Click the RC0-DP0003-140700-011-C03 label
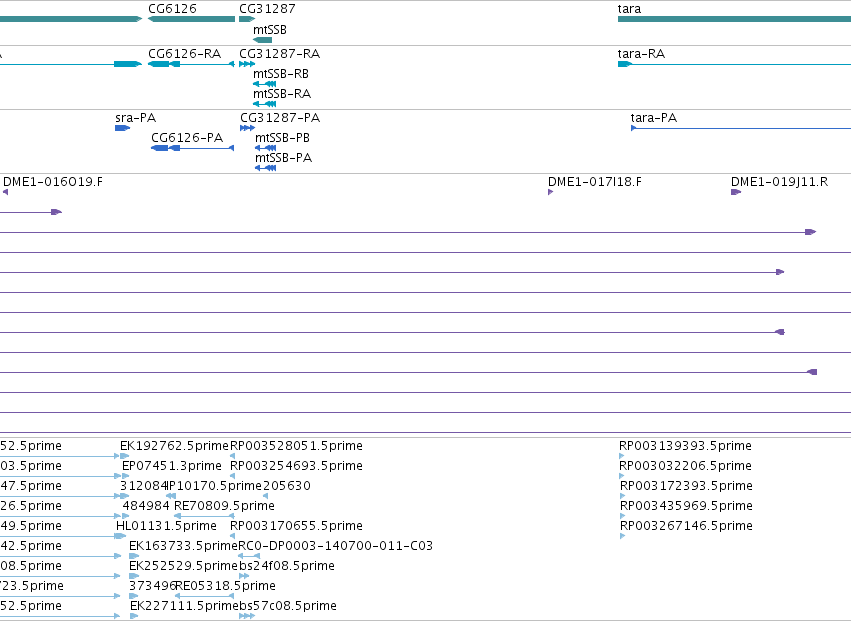The image size is (851, 621). 336,546
